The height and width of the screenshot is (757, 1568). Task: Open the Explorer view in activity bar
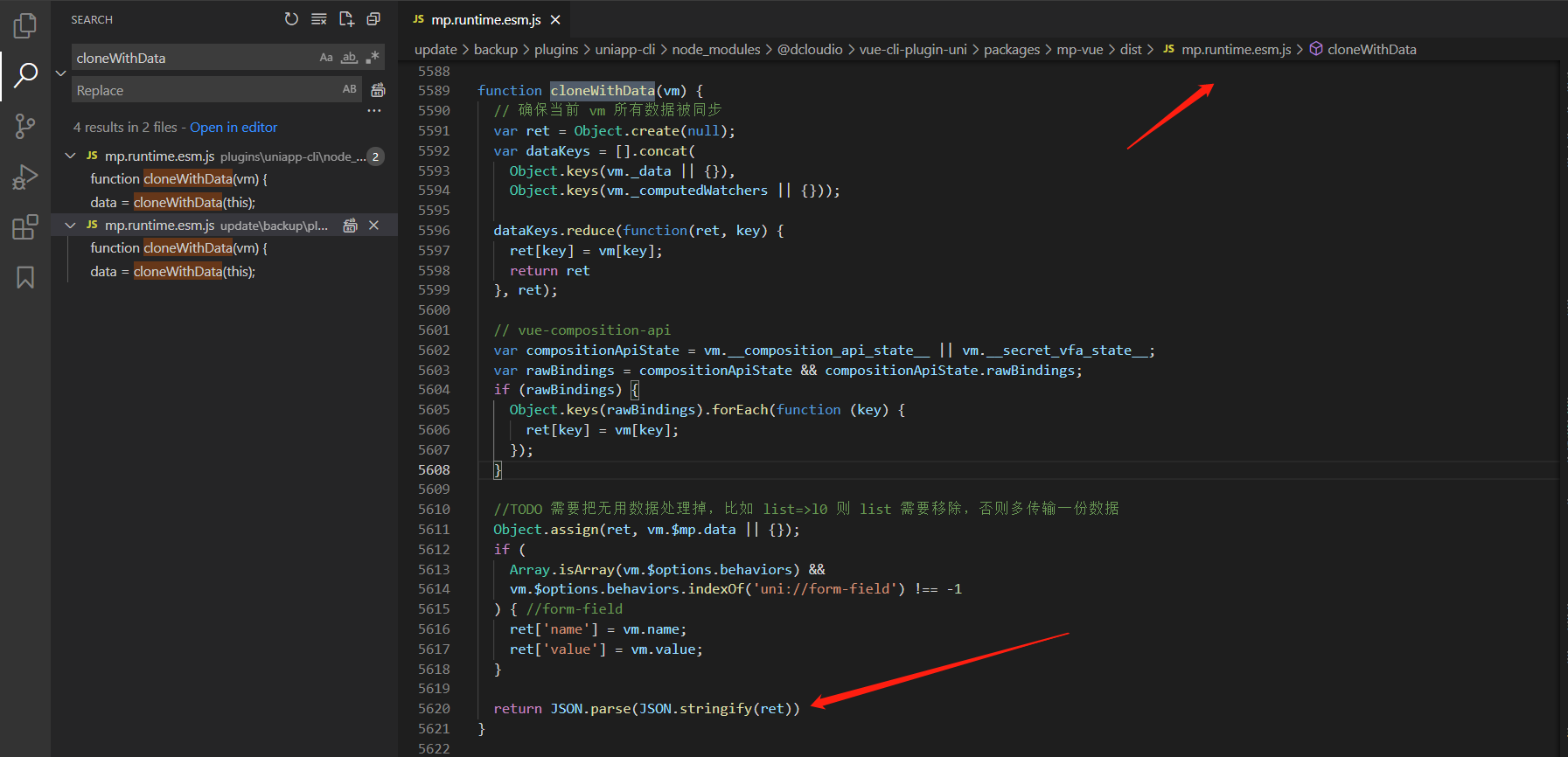pos(25,25)
